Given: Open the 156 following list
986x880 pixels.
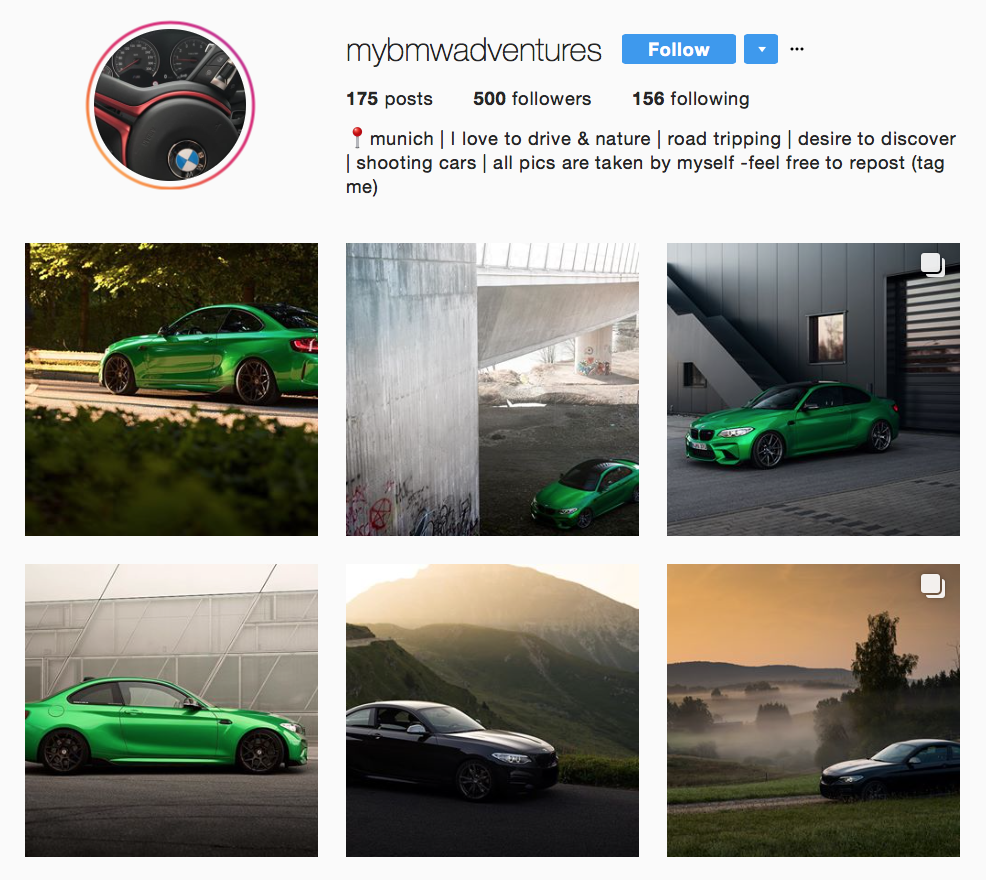Looking at the screenshot, I should click(690, 99).
